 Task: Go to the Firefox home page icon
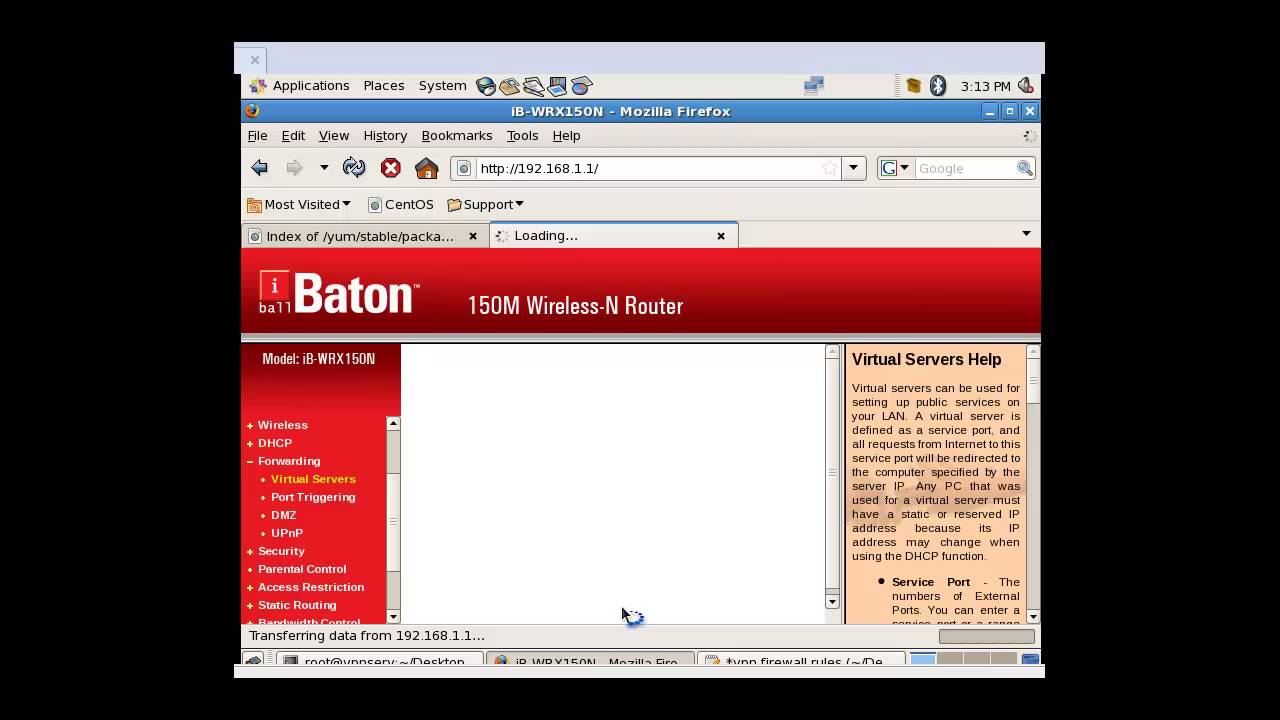[x=427, y=168]
